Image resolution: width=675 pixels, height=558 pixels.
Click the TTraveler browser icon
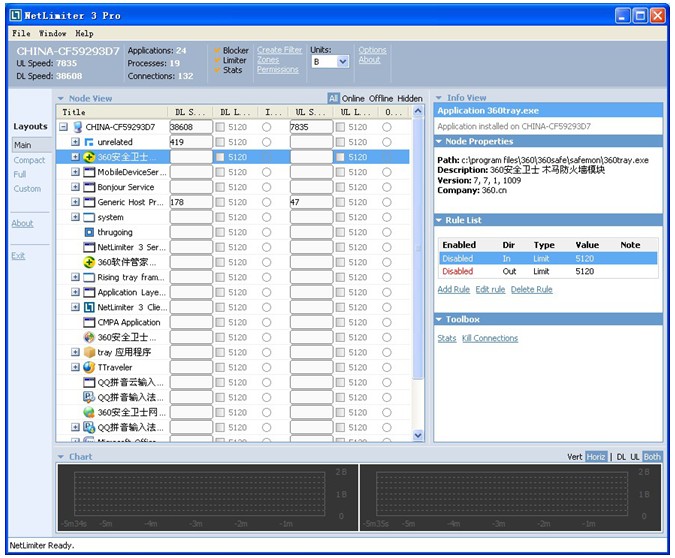click(x=89, y=367)
